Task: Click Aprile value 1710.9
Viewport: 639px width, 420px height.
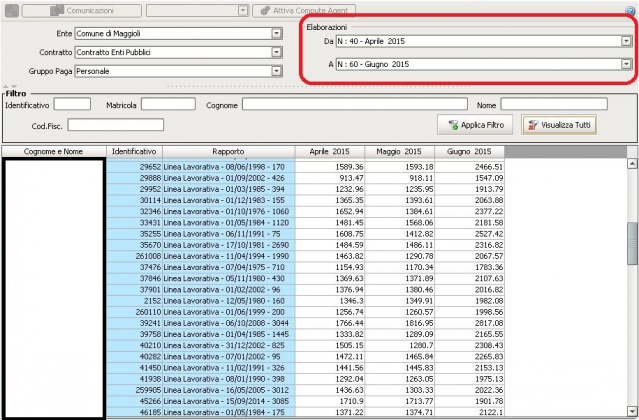Action: 330,401
